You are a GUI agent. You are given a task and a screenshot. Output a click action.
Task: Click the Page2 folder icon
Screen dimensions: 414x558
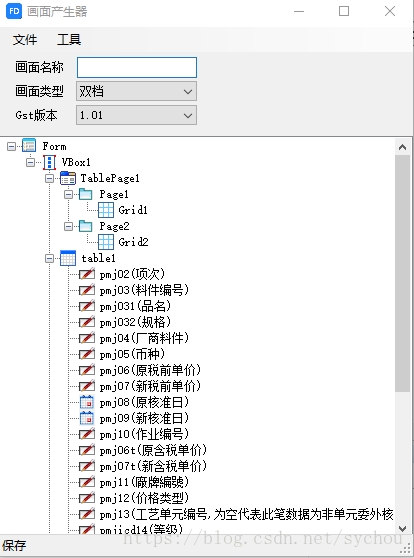coord(85,226)
